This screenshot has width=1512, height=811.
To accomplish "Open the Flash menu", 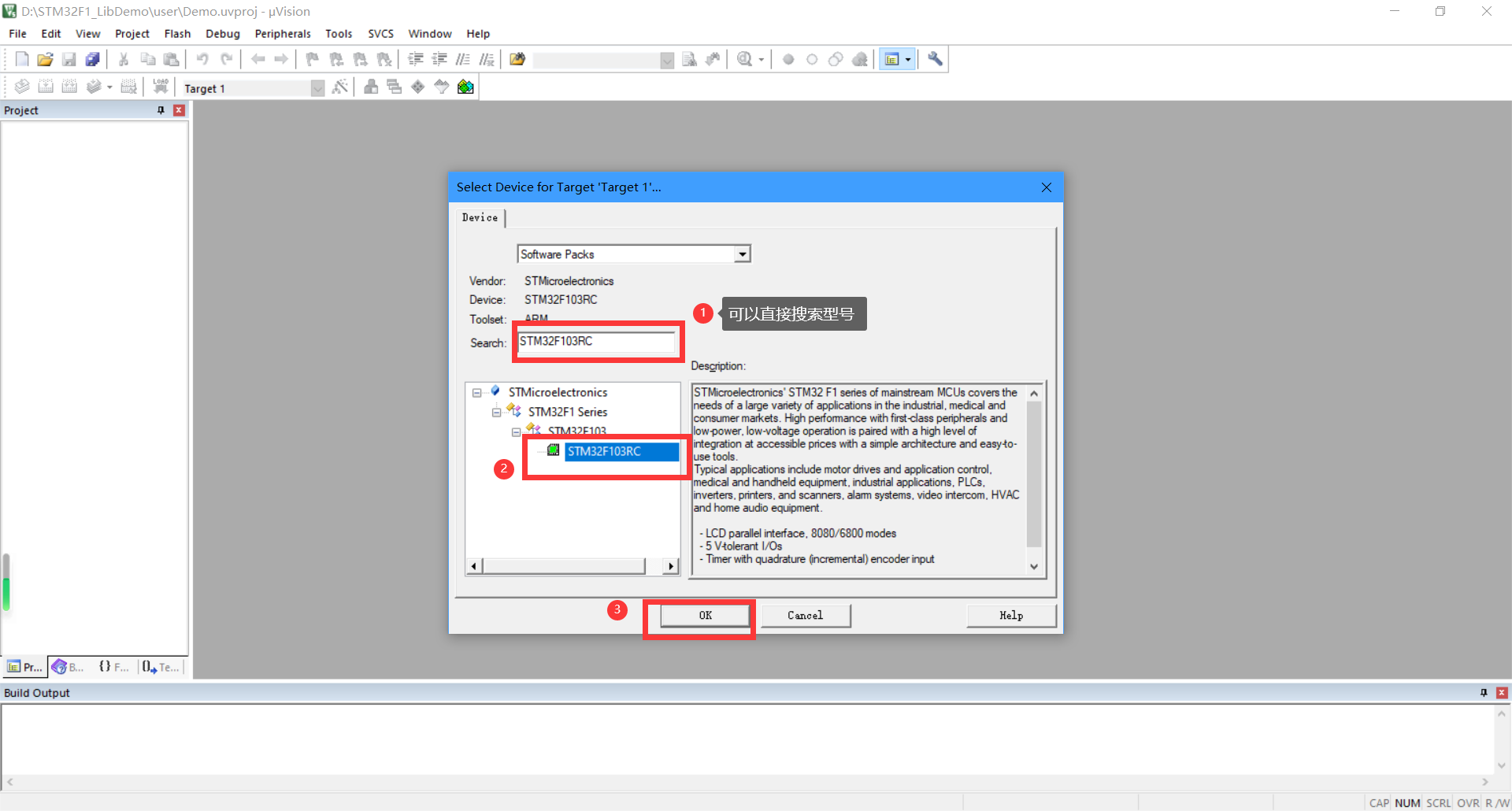I will click(x=177, y=34).
